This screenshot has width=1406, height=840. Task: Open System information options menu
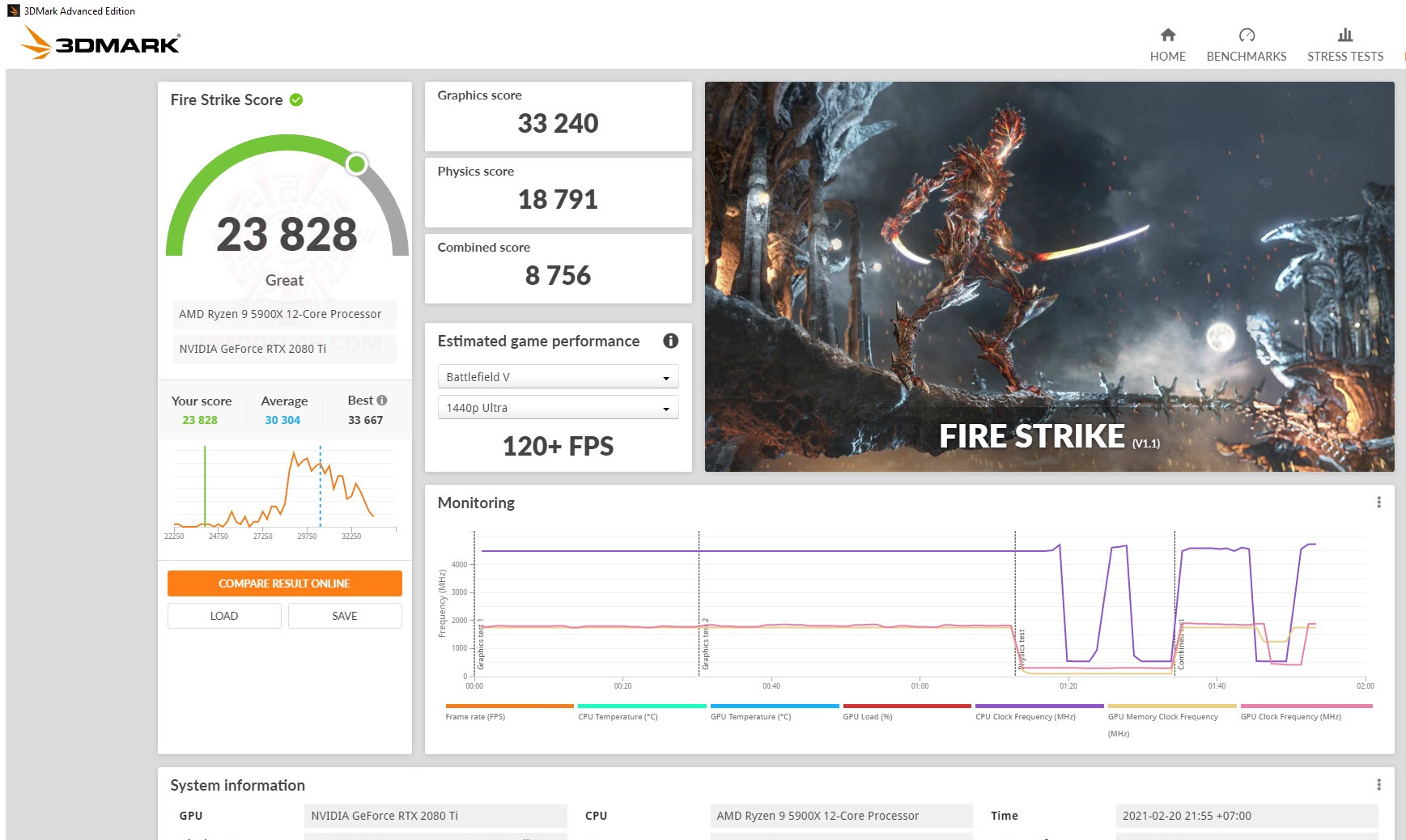(x=1378, y=785)
